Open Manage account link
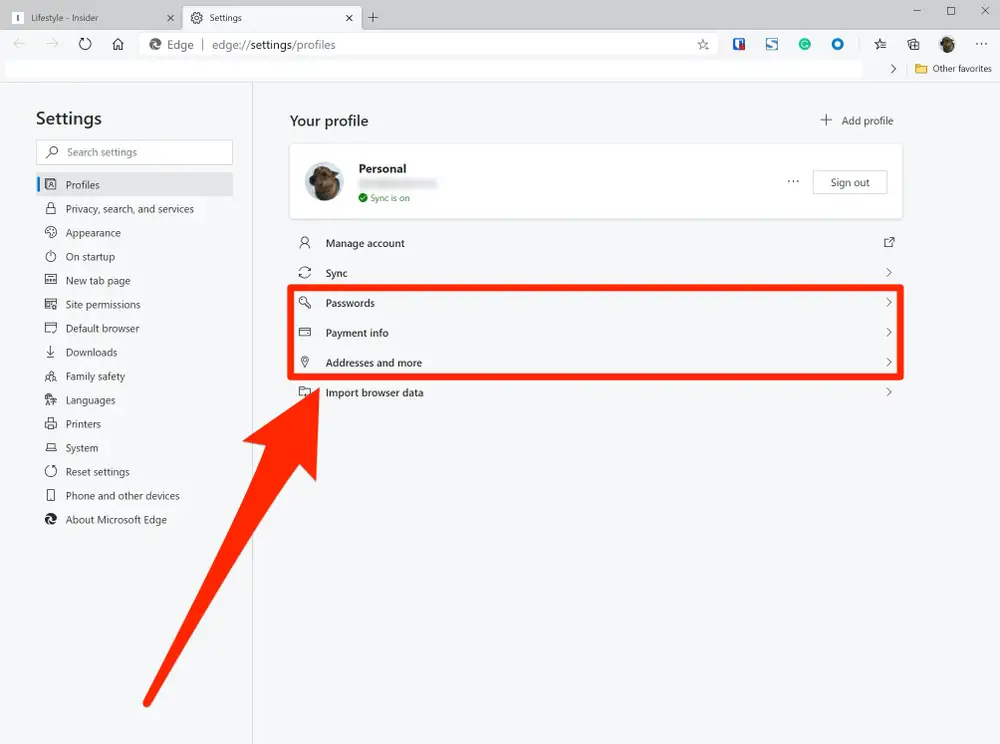1000x744 pixels. pyautogui.click(x=596, y=243)
